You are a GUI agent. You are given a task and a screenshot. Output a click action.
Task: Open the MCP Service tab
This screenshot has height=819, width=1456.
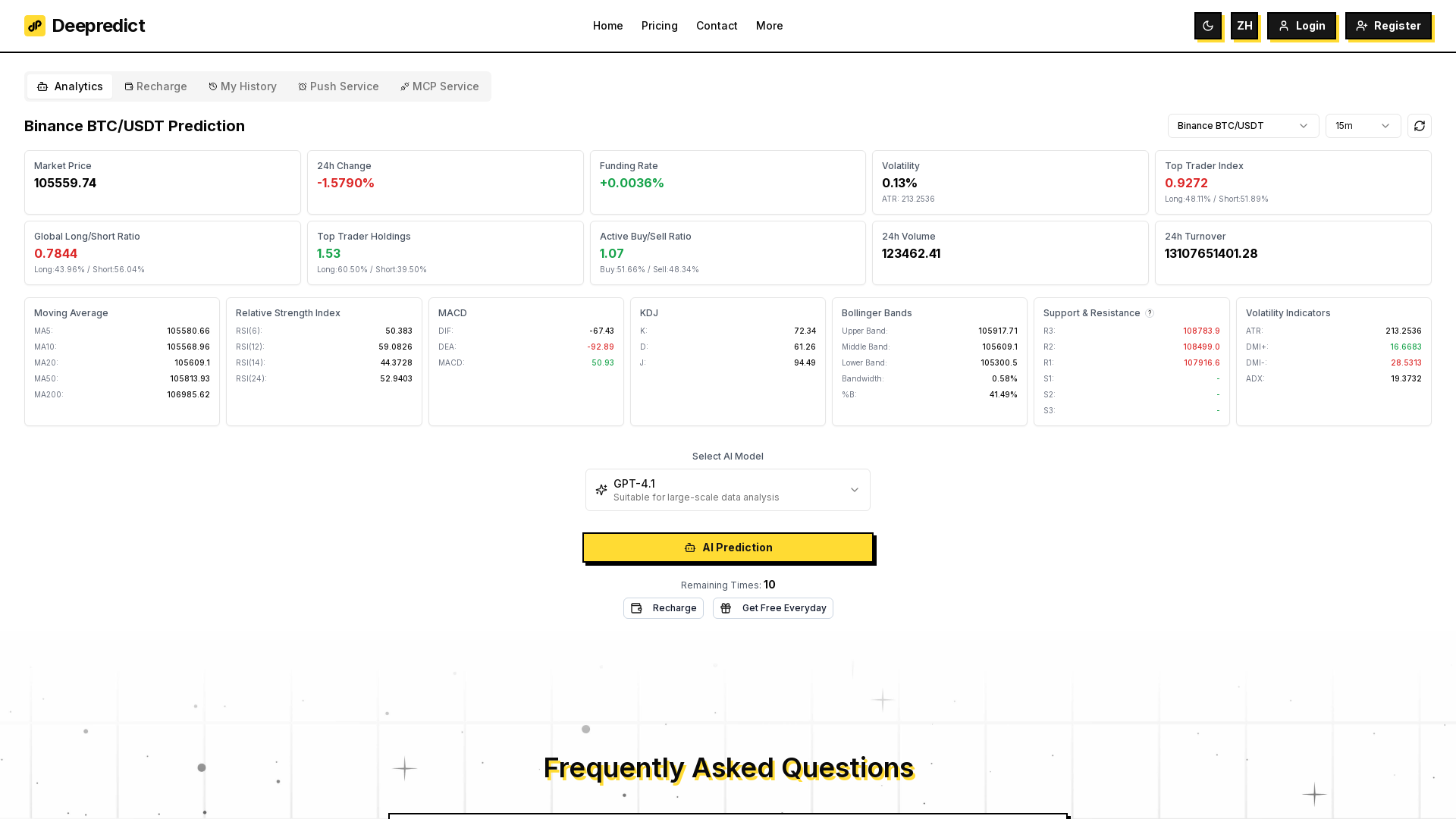tap(440, 86)
